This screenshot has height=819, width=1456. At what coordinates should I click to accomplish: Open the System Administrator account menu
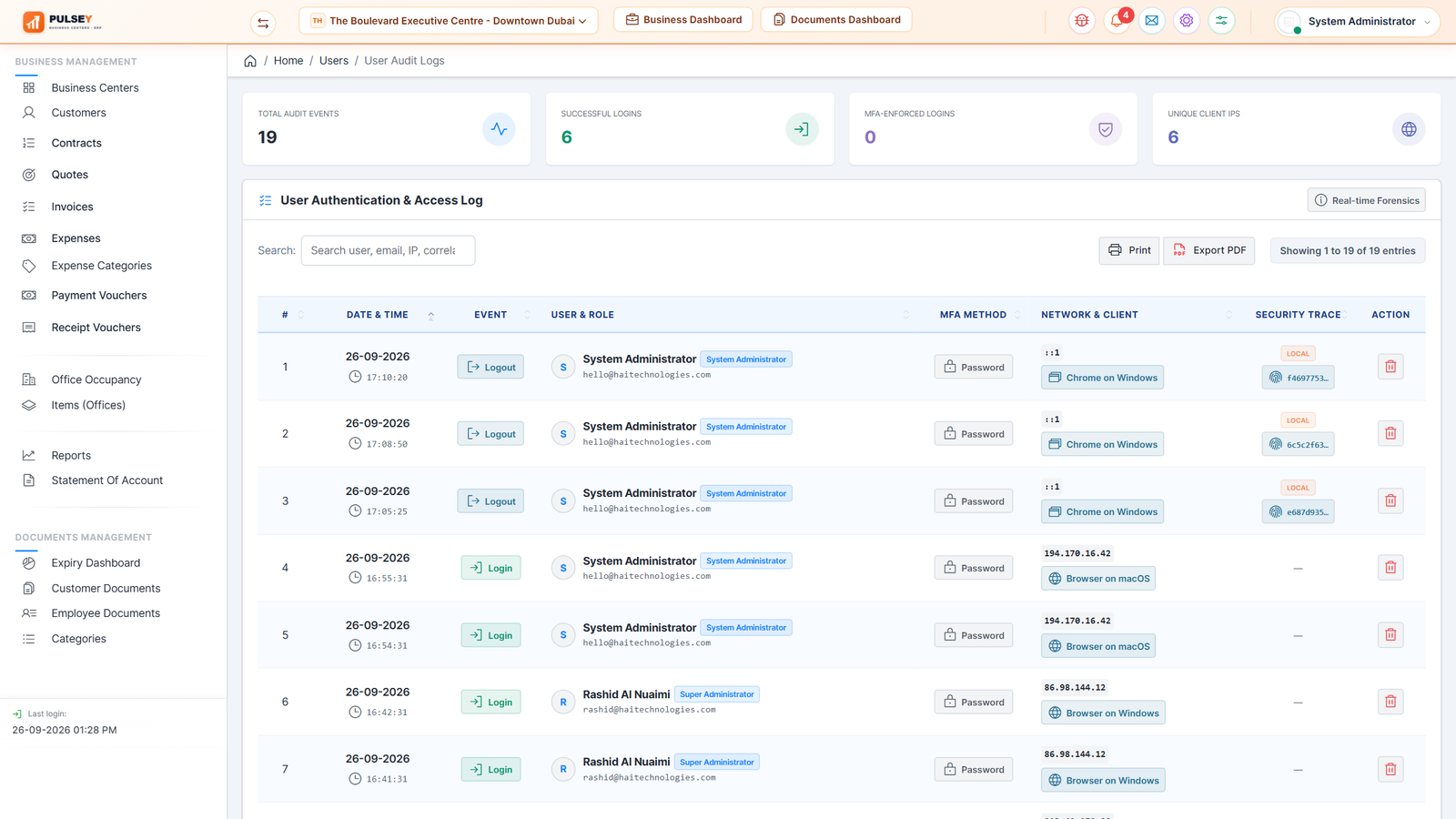pyautogui.click(x=1358, y=21)
